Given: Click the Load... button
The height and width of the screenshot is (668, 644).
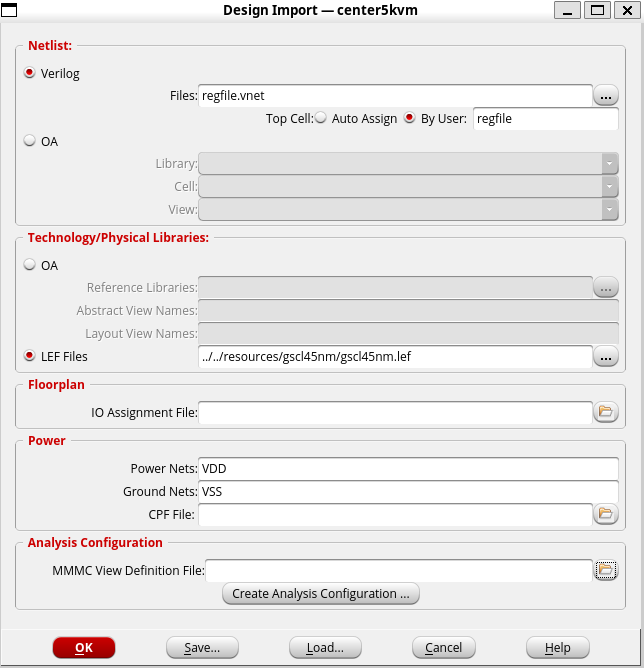Looking at the screenshot, I should pos(325,648).
